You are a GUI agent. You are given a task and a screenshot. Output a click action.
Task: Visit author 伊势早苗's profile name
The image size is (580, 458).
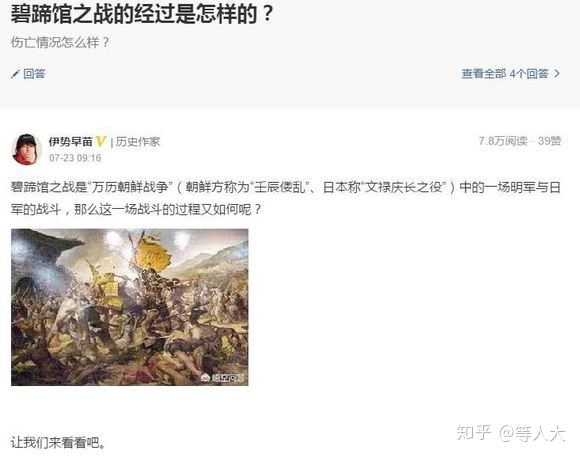click(71, 141)
